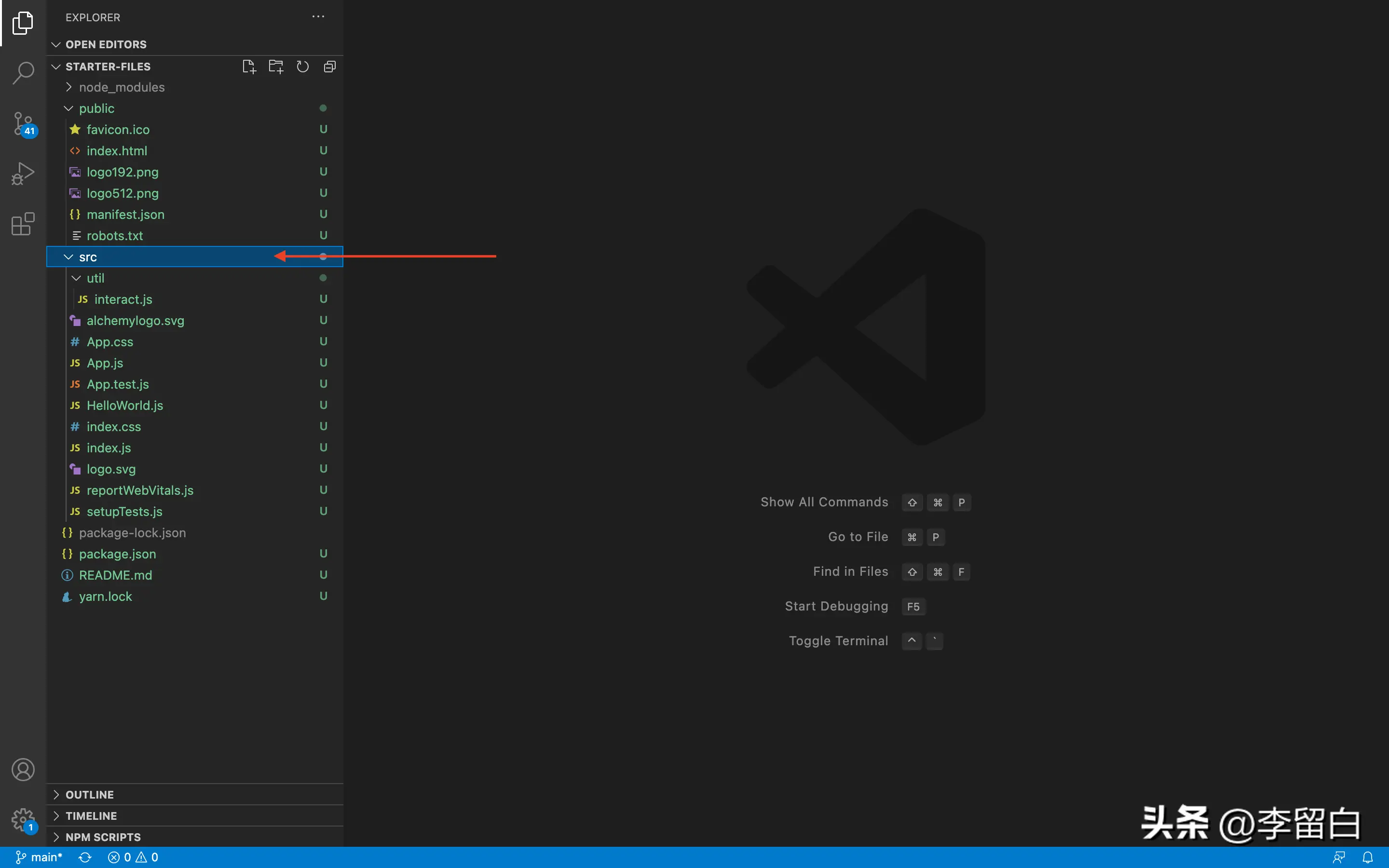Collapse all folders in Explorer

[x=329, y=67]
